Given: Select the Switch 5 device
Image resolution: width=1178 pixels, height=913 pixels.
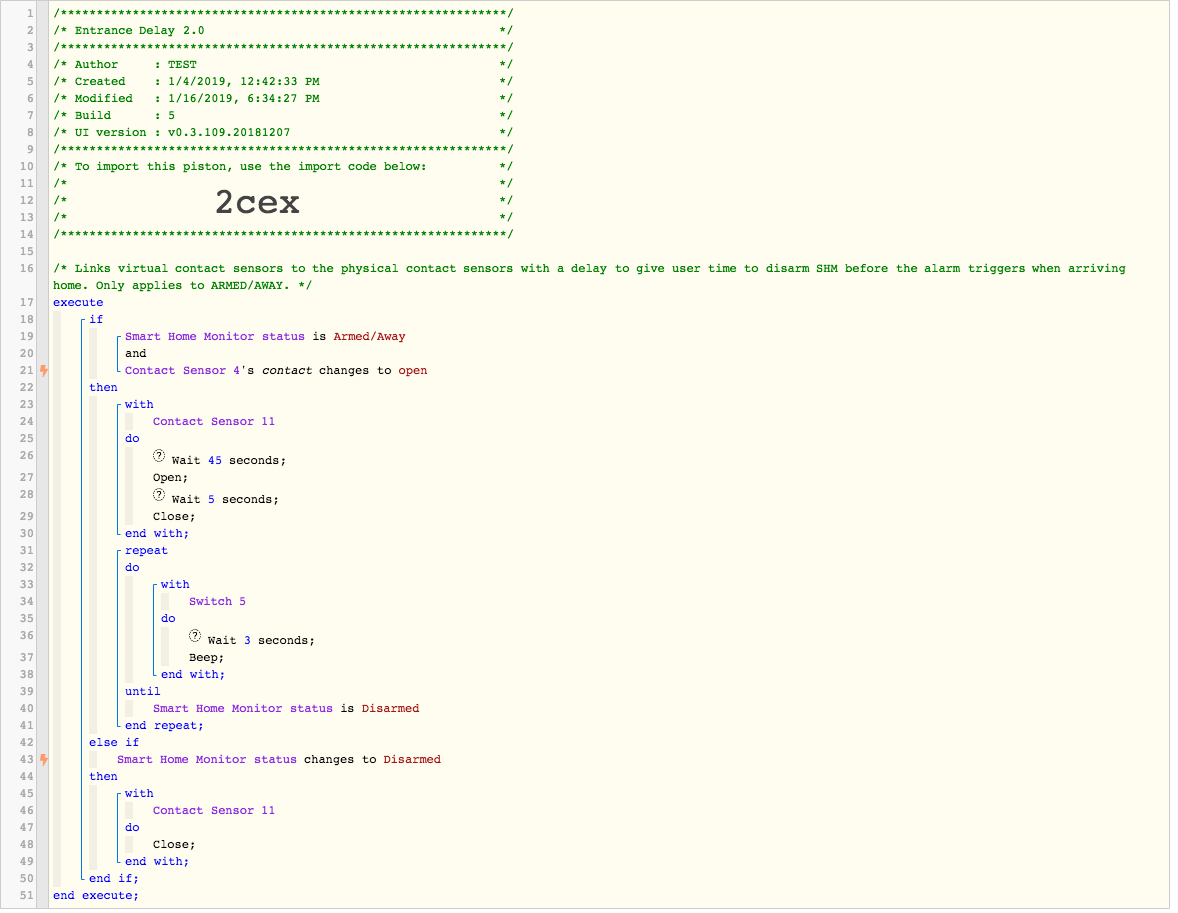Looking at the screenshot, I should pyautogui.click(x=217, y=602).
